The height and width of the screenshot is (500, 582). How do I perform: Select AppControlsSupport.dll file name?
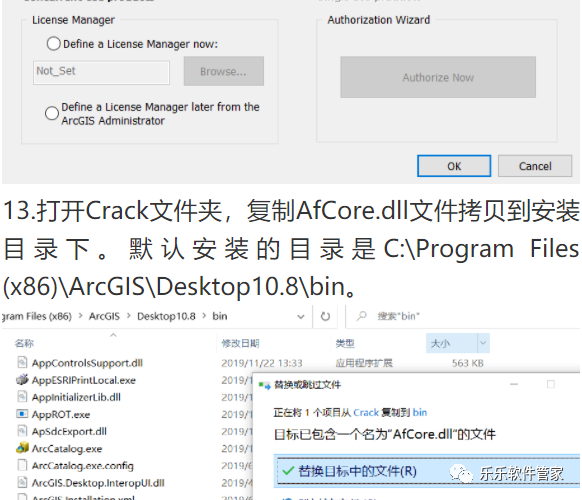click(87, 363)
